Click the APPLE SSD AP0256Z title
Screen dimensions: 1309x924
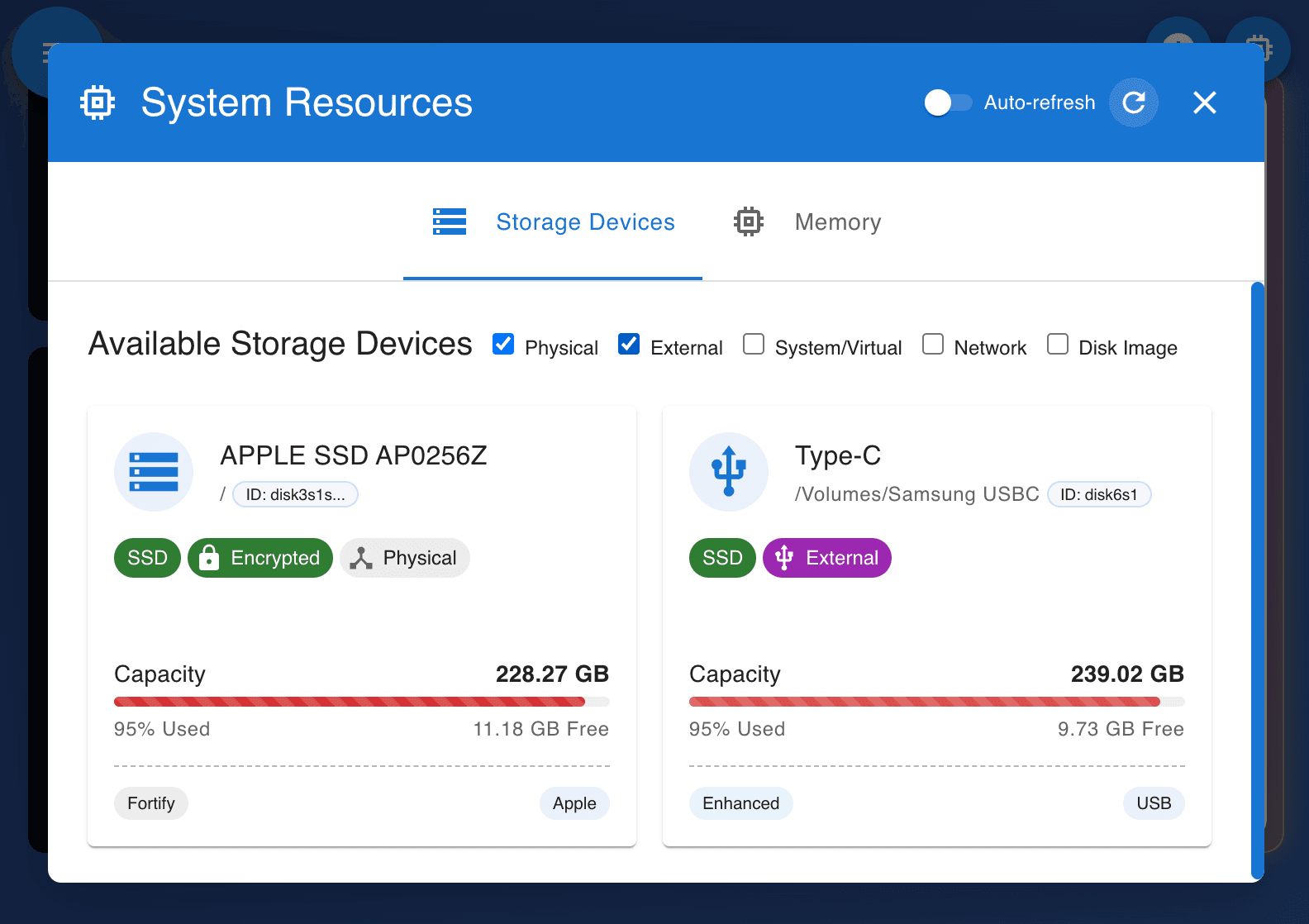tap(354, 455)
